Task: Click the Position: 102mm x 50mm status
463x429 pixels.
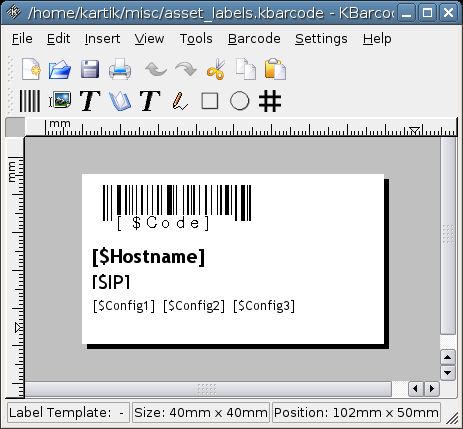Action: click(356, 413)
